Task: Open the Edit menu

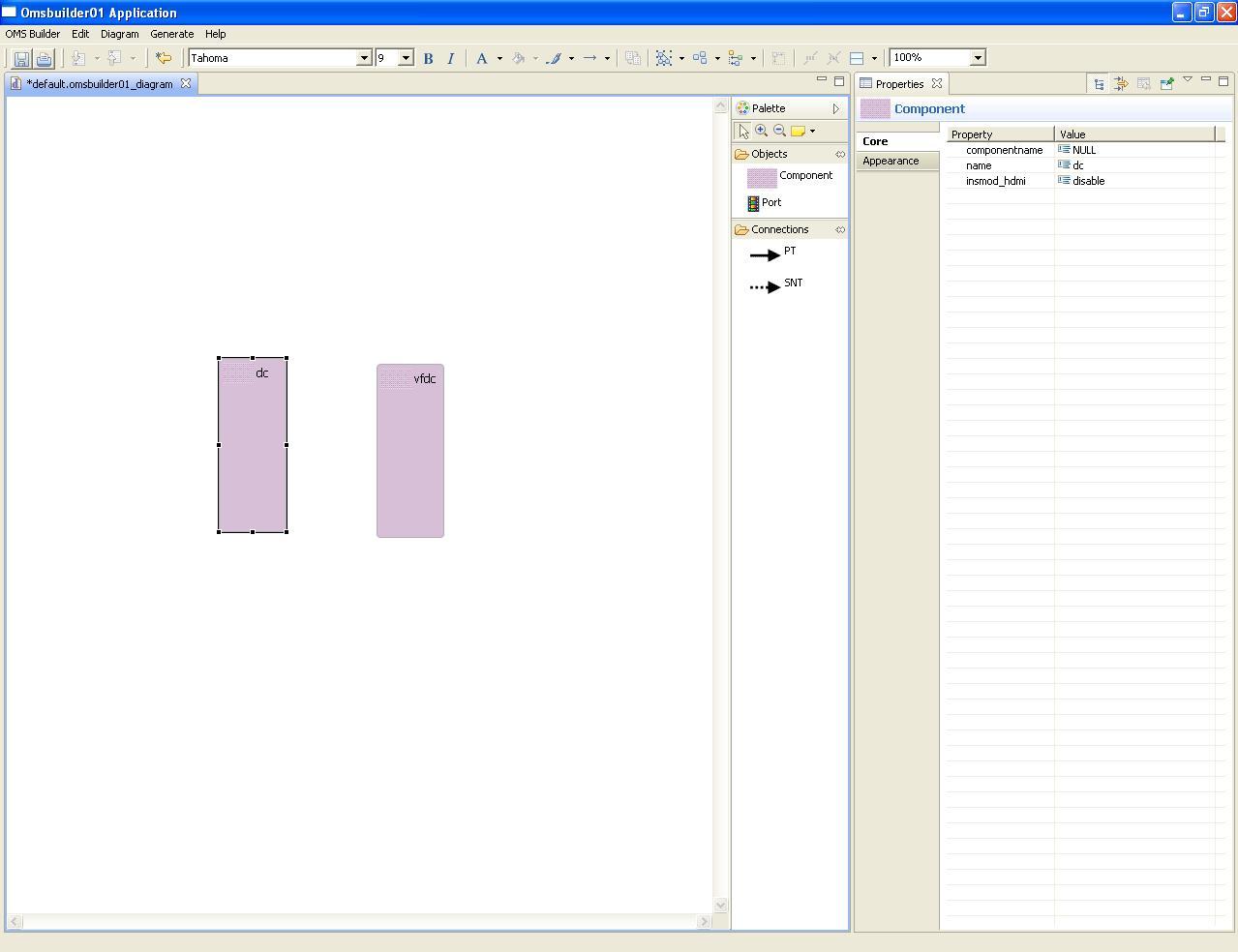Action: [80, 34]
